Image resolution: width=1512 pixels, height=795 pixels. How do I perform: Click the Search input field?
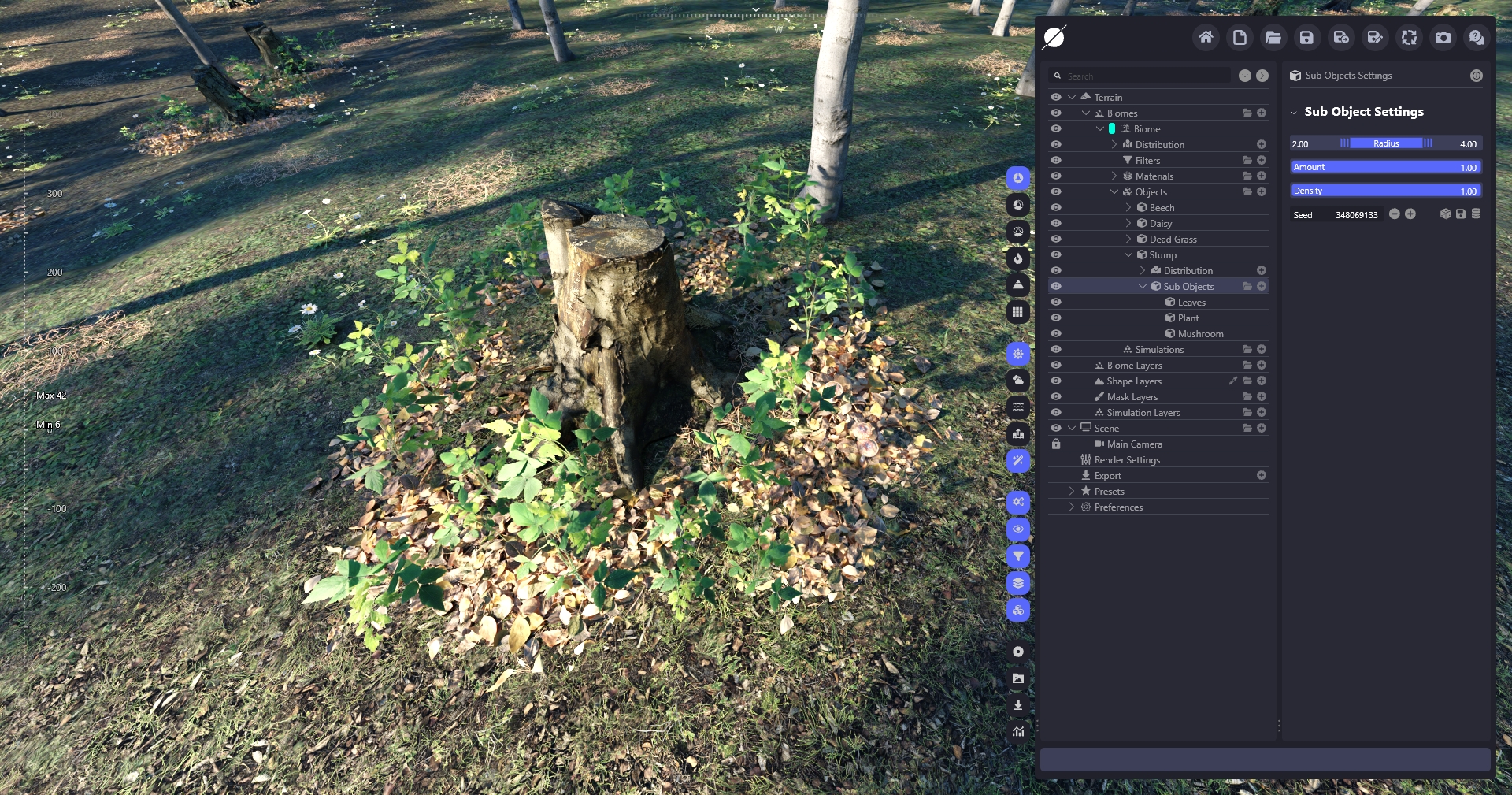pyautogui.click(x=1146, y=76)
